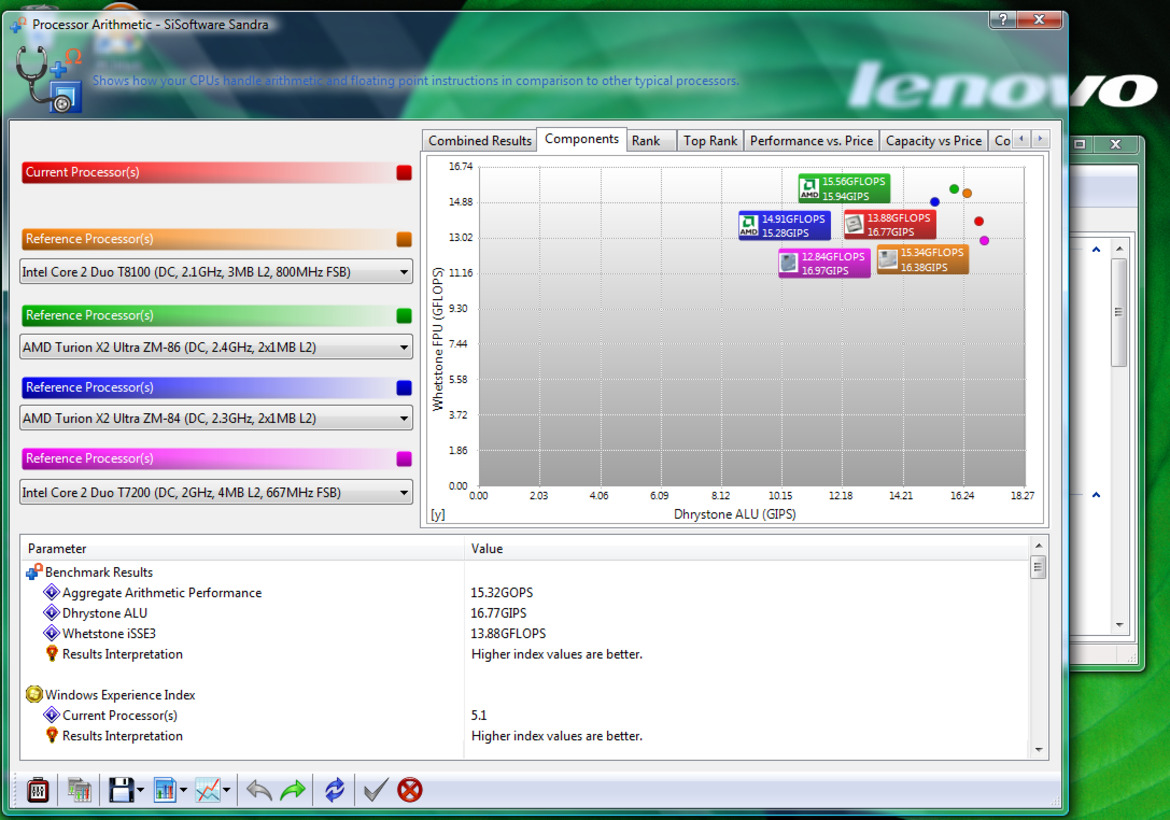Image resolution: width=1170 pixels, height=820 pixels.
Task: Switch to Performance vs. Price tab
Action: [811, 140]
